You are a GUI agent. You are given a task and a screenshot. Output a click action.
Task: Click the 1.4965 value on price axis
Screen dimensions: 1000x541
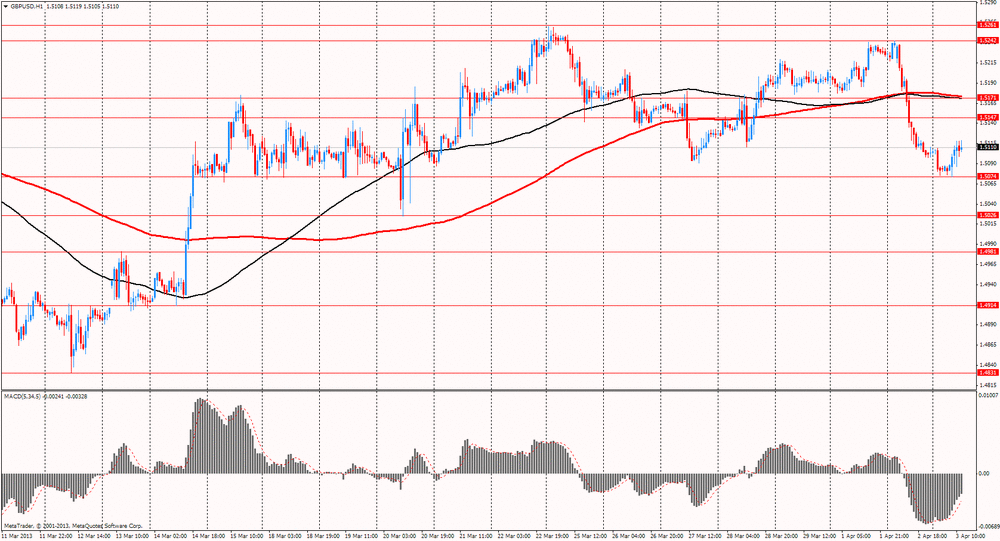click(x=987, y=263)
